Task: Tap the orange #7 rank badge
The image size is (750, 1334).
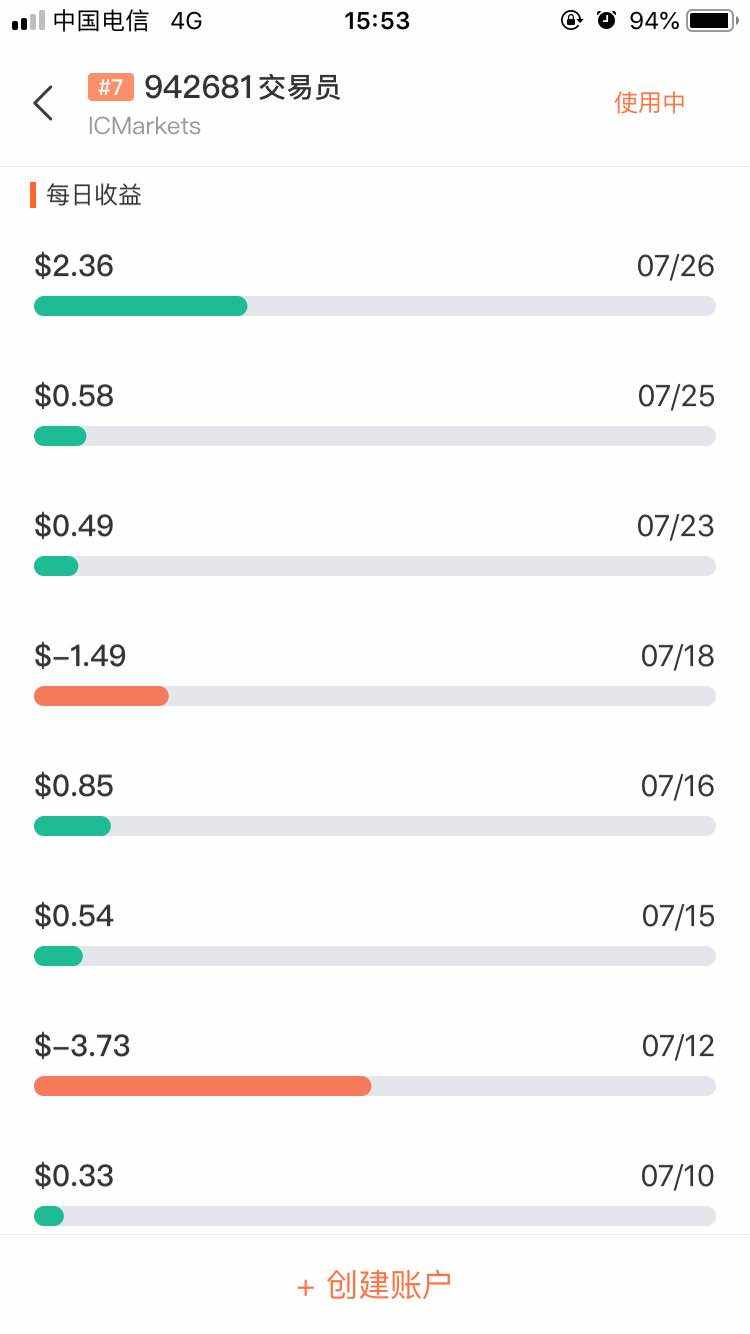Action: (110, 88)
